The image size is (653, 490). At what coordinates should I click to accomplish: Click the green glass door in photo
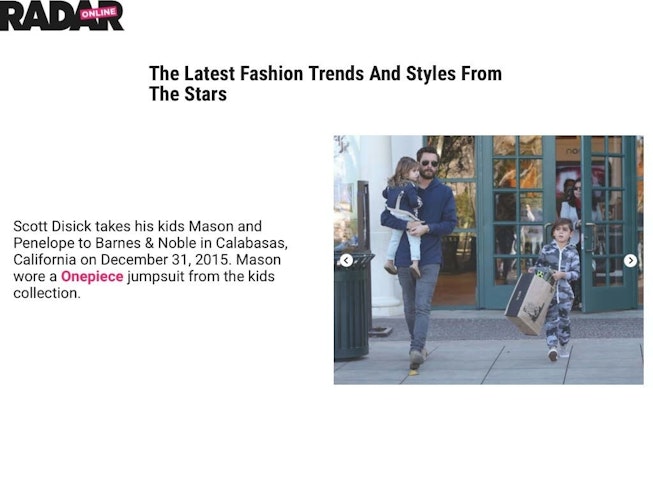click(516, 221)
